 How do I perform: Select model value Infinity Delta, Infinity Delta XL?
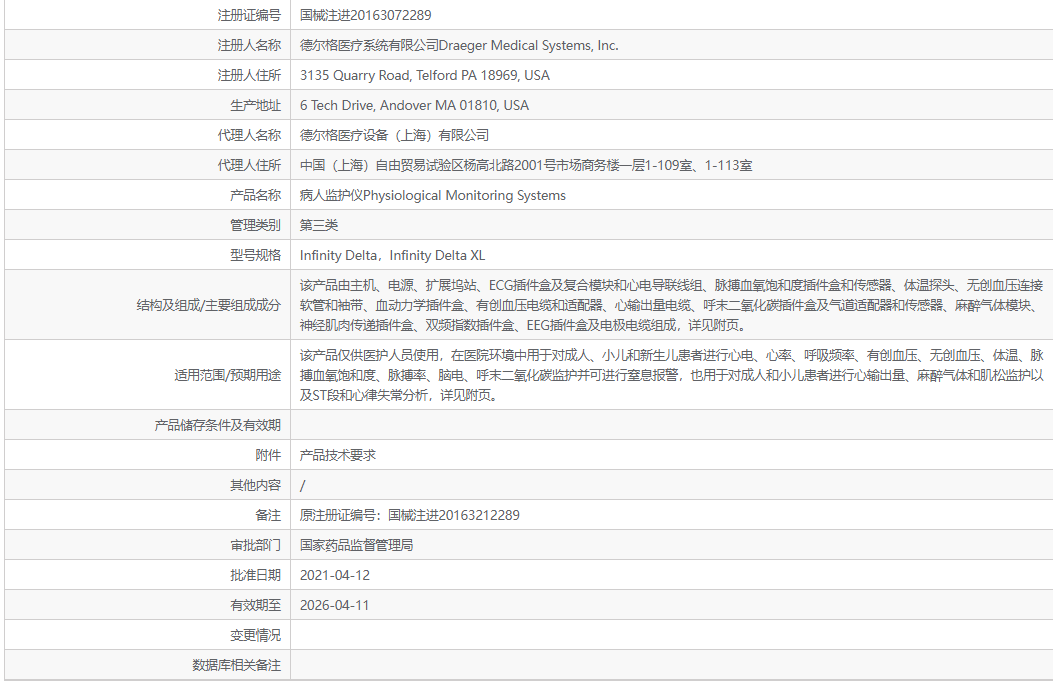tap(392, 255)
